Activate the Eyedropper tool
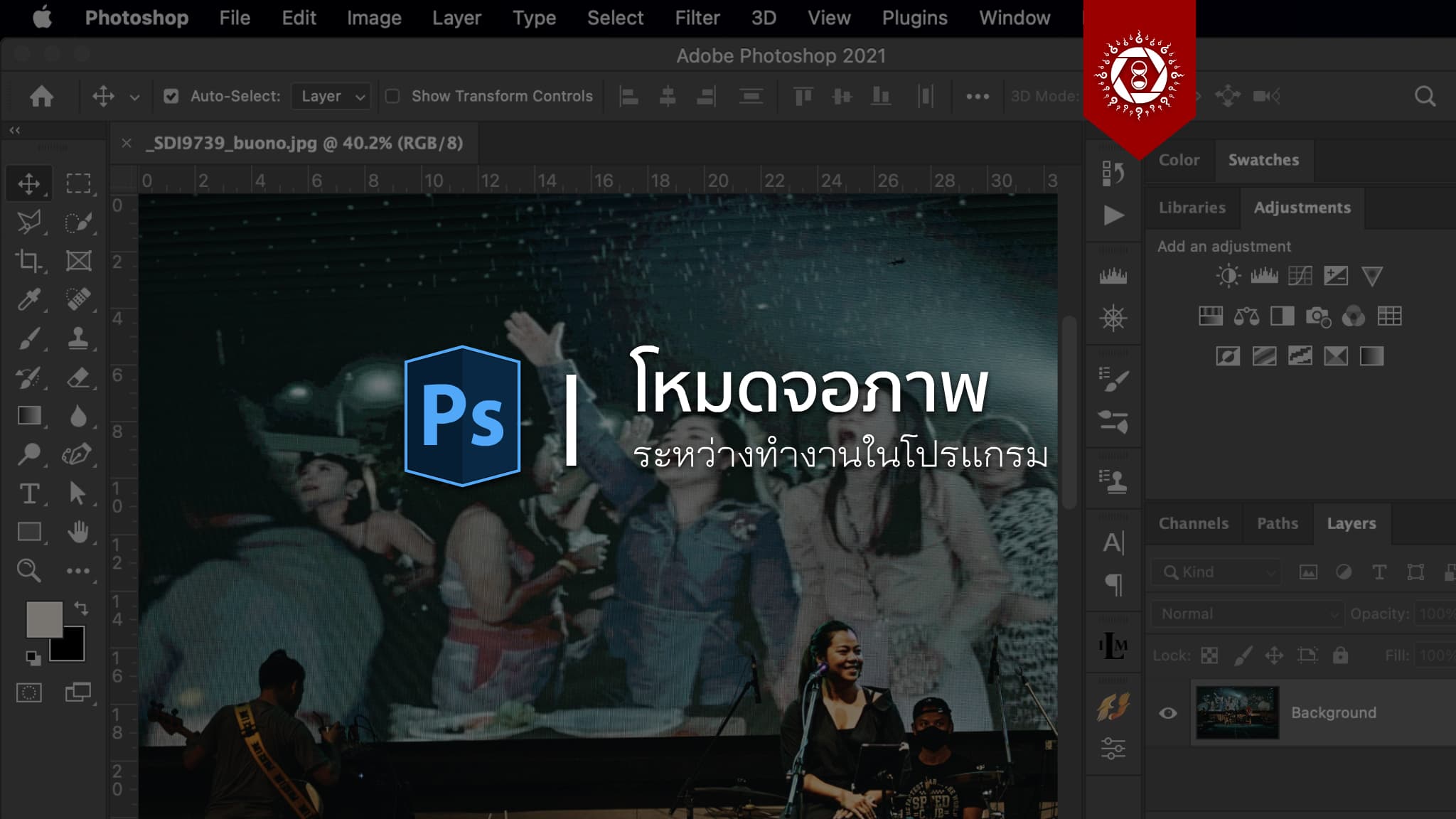Image resolution: width=1456 pixels, height=819 pixels. pos(28,299)
